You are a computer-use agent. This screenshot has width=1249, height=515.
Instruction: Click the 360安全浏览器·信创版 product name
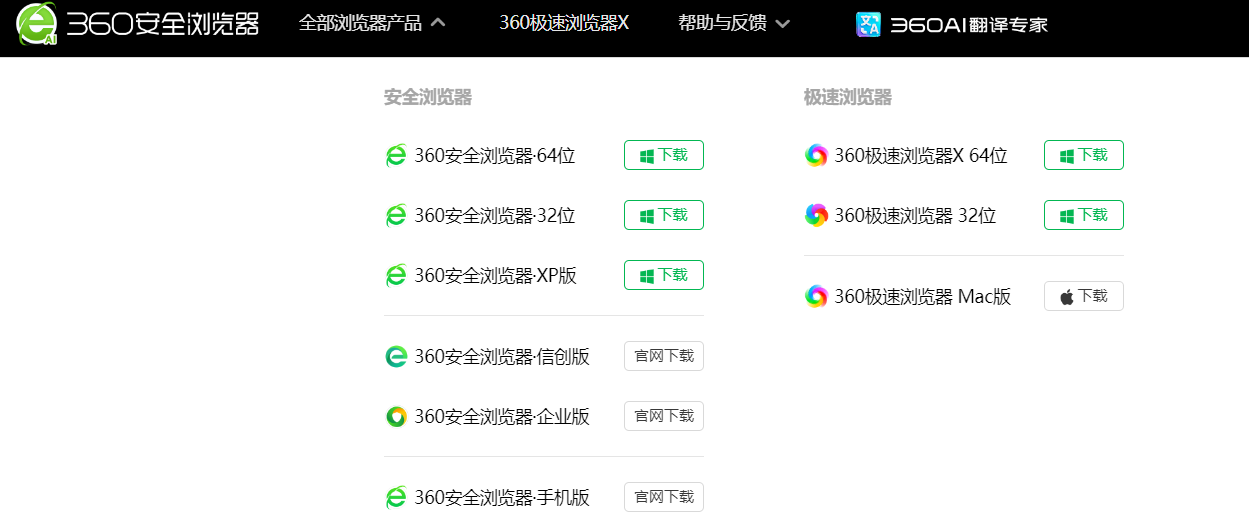click(x=502, y=357)
